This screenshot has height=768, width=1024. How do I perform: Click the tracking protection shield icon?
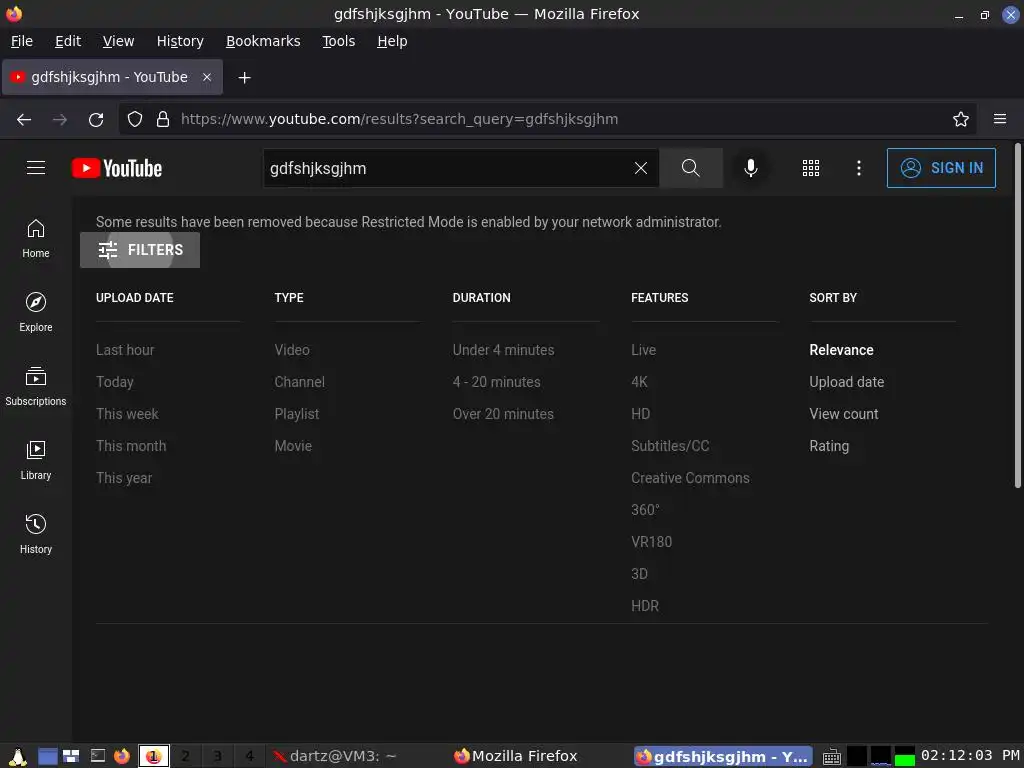click(135, 120)
